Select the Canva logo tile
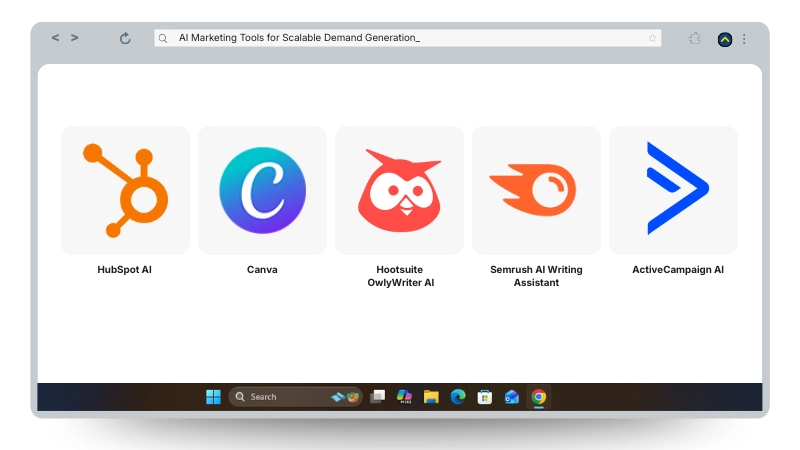Viewport: 800px width, 450px height. click(x=262, y=190)
